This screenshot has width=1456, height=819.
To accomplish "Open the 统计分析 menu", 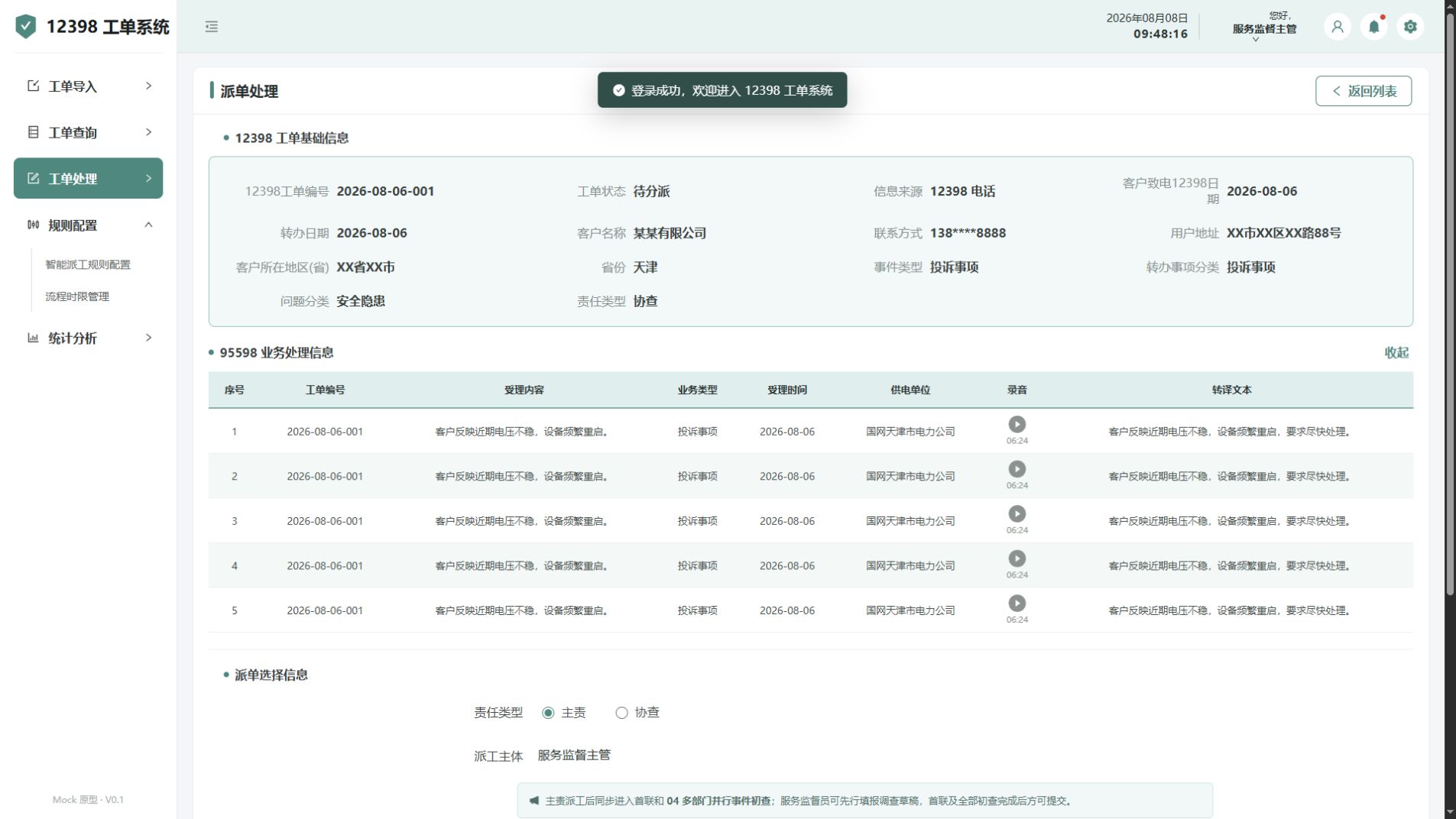I will point(89,338).
